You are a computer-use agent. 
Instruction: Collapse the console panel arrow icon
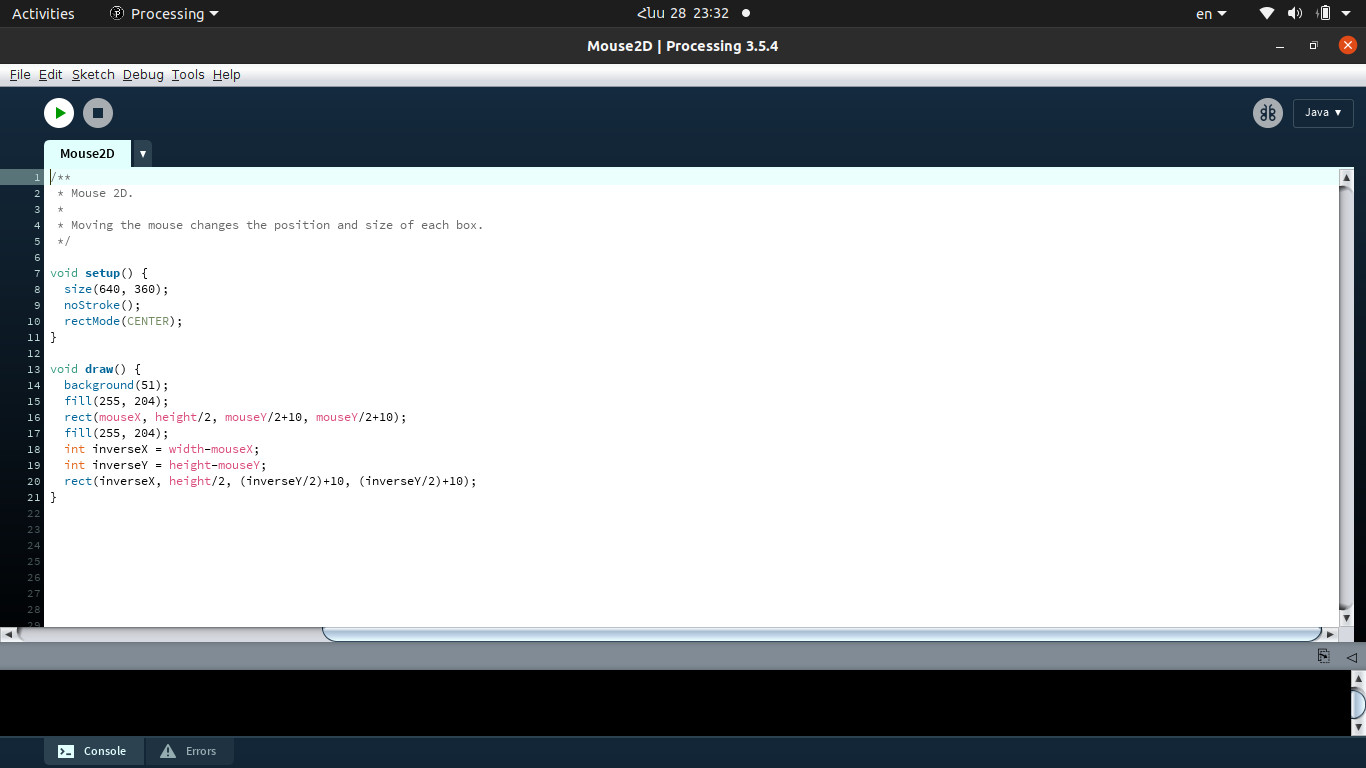[1352, 657]
